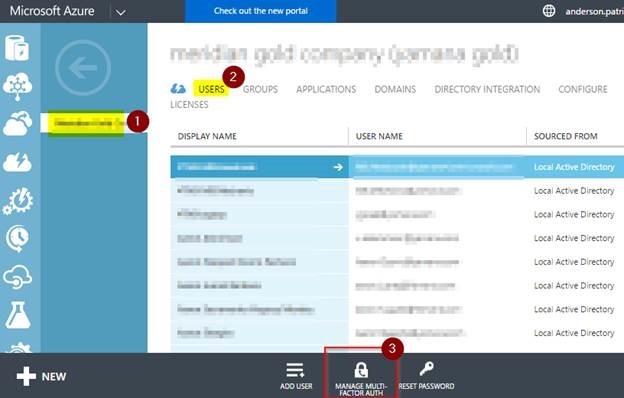Switch to the USERS tab
This screenshot has height=398, width=624.
(x=211, y=89)
